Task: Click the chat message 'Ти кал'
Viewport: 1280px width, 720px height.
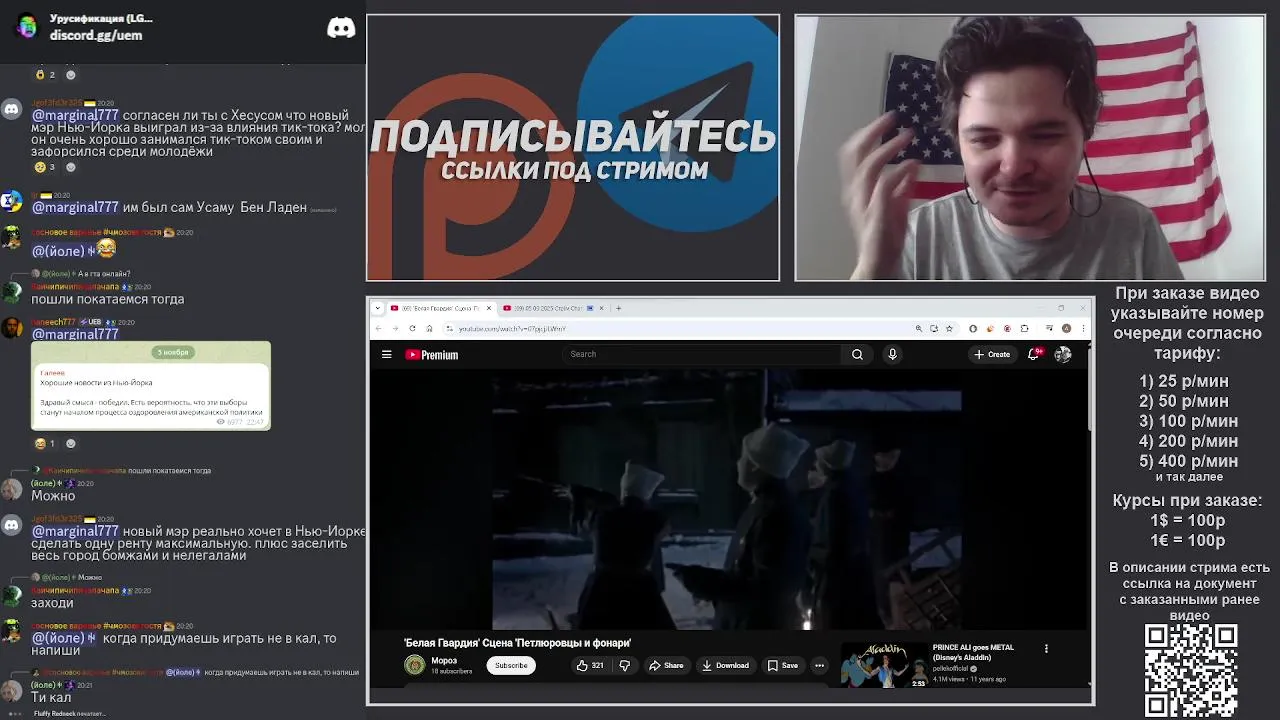Action: (x=51, y=697)
